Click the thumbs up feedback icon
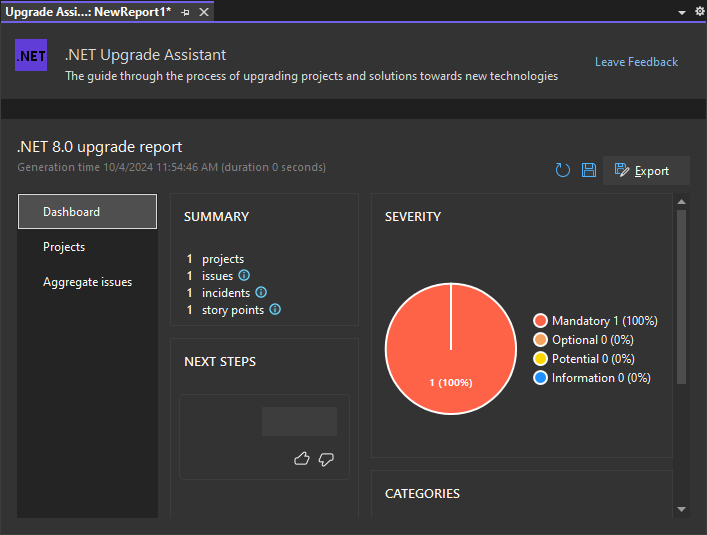 coord(302,459)
